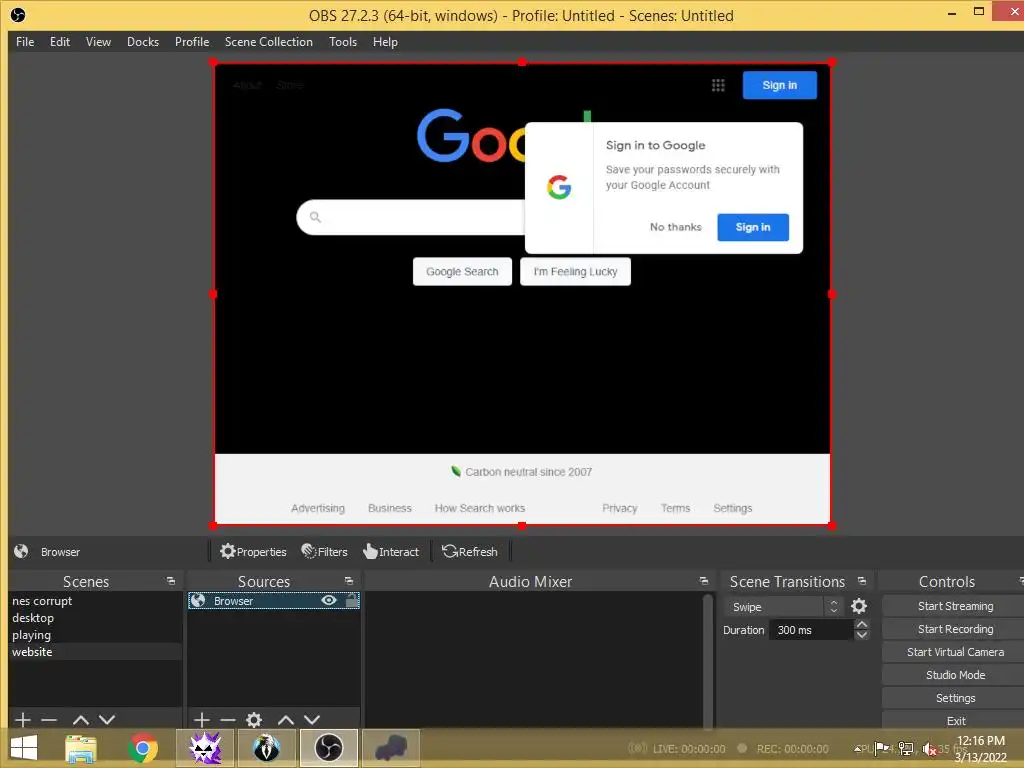Undock the Scene Transitions panel
The width and height of the screenshot is (1024, 768).
[x=862, y=581]
